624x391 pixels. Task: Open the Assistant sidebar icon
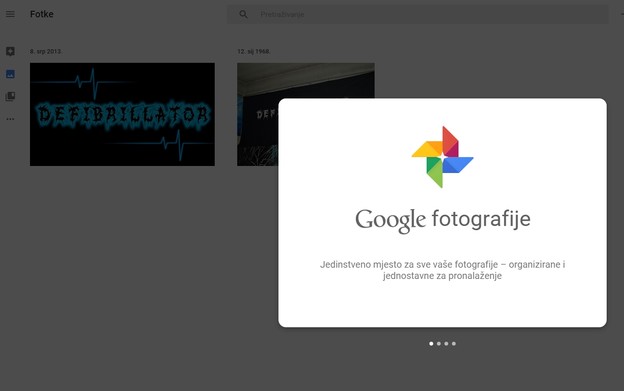pyautogui.click(x=10, y=51)
